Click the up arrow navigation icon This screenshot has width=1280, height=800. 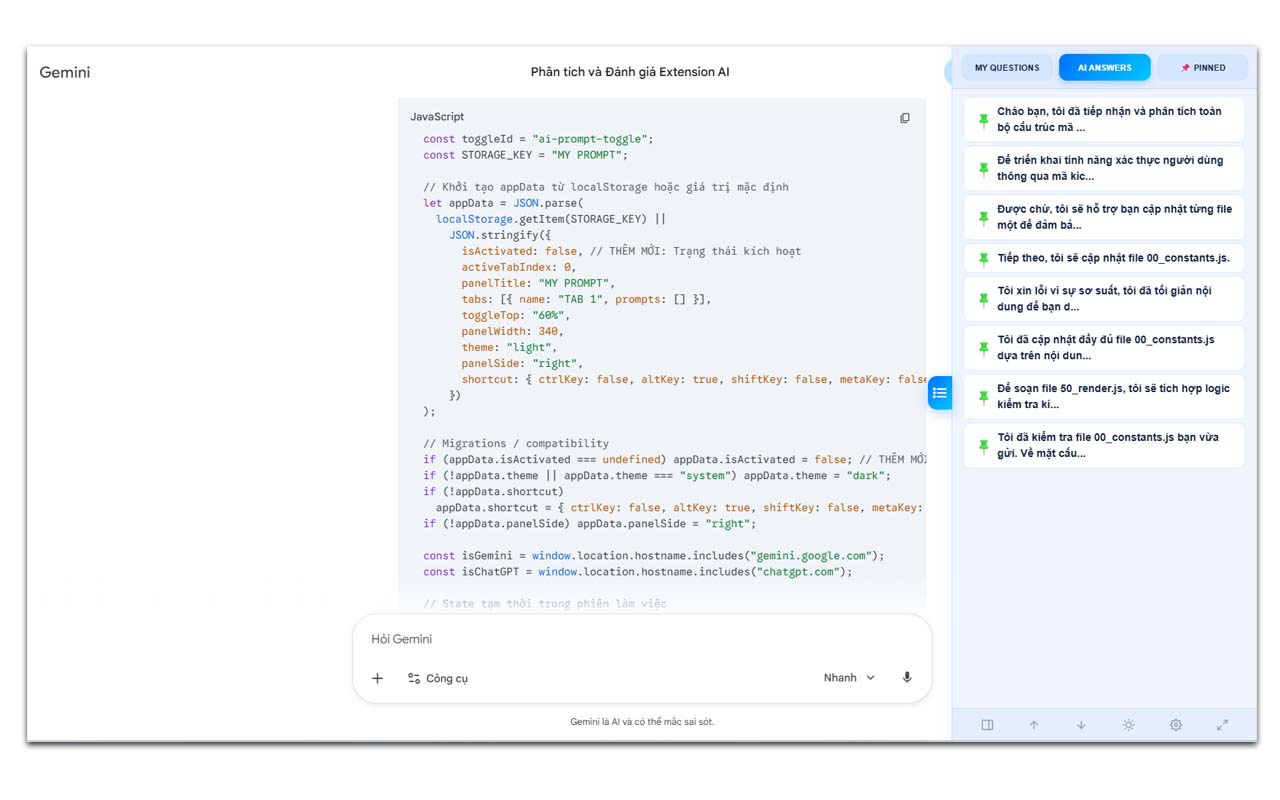pyautogui.click(x=1034, y=725)
